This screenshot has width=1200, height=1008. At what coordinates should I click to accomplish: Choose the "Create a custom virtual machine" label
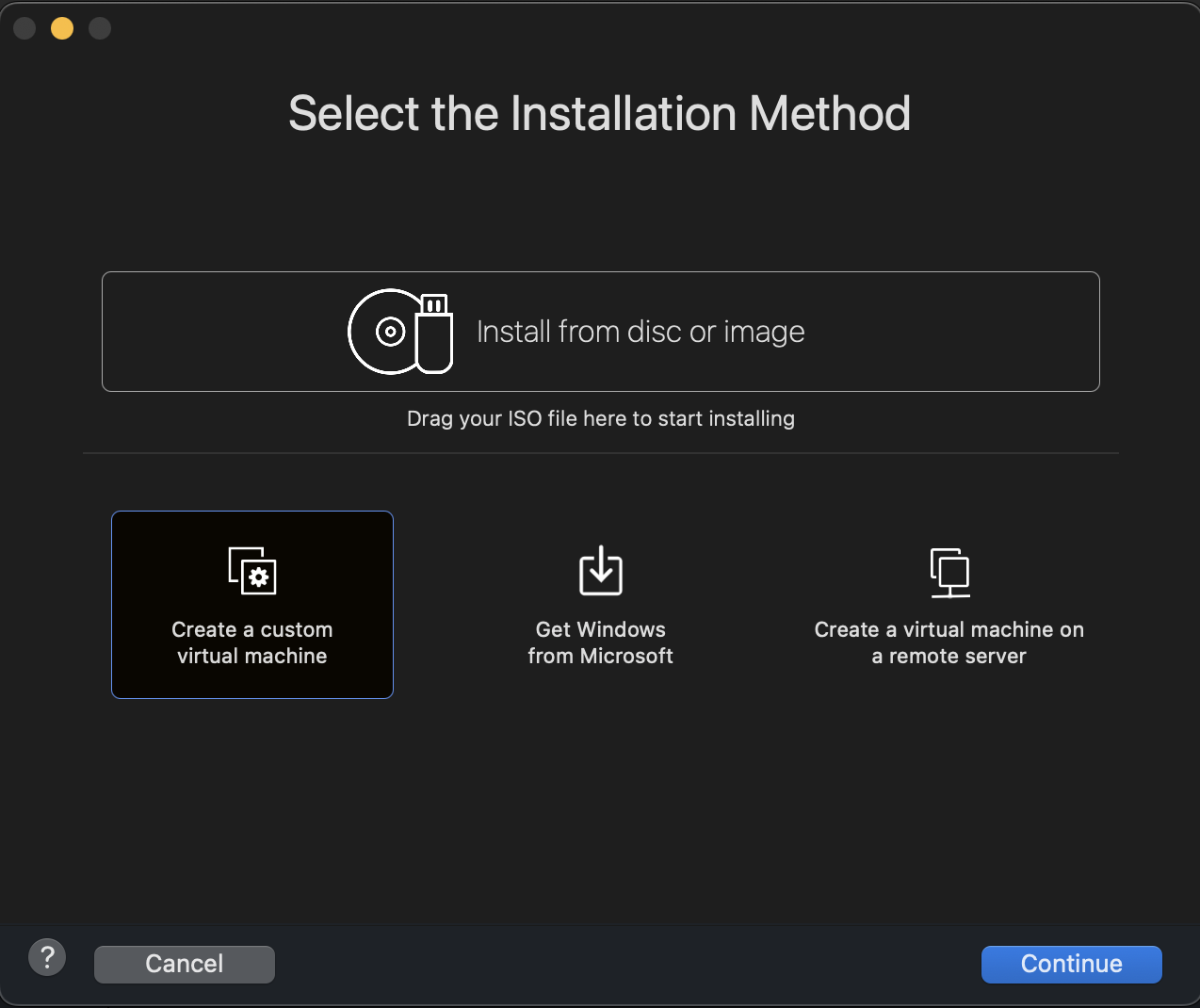(x=252, y=642)
